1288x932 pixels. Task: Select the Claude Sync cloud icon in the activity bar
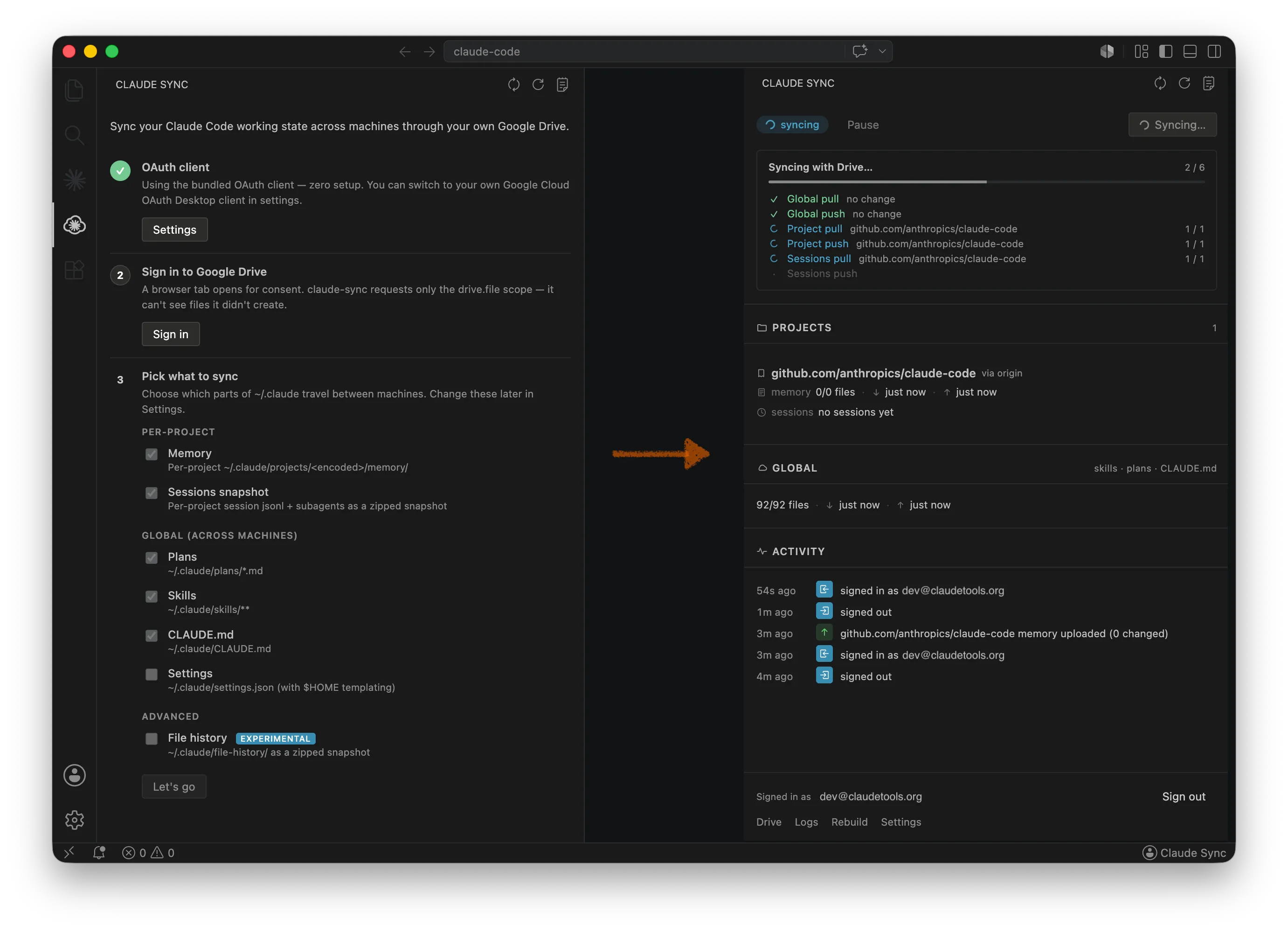(x=75, y=225)
